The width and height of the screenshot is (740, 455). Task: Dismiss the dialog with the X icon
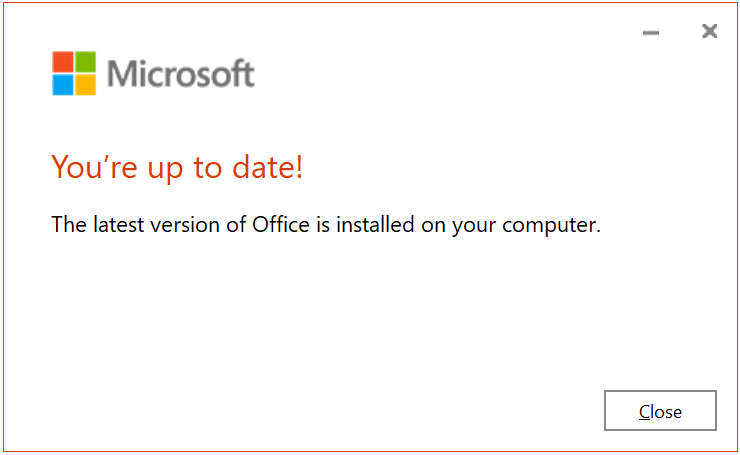(x=710, y=32)
